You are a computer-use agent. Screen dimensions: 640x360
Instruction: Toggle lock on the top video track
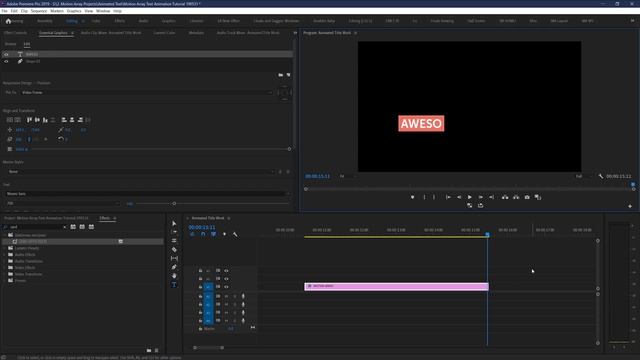[x=200, y=271]
